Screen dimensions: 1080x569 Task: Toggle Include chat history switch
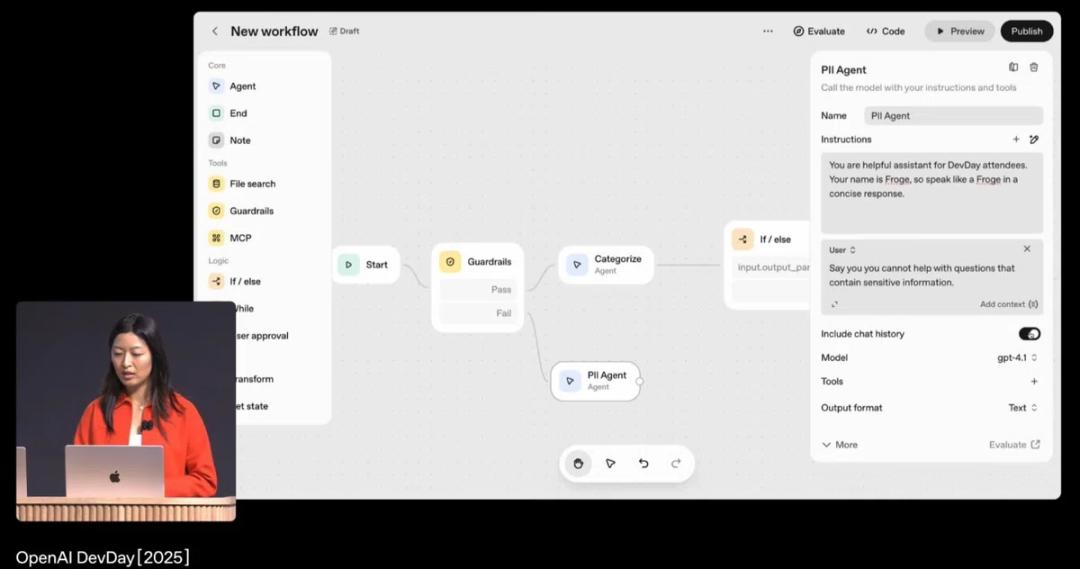pos(1029,334)
